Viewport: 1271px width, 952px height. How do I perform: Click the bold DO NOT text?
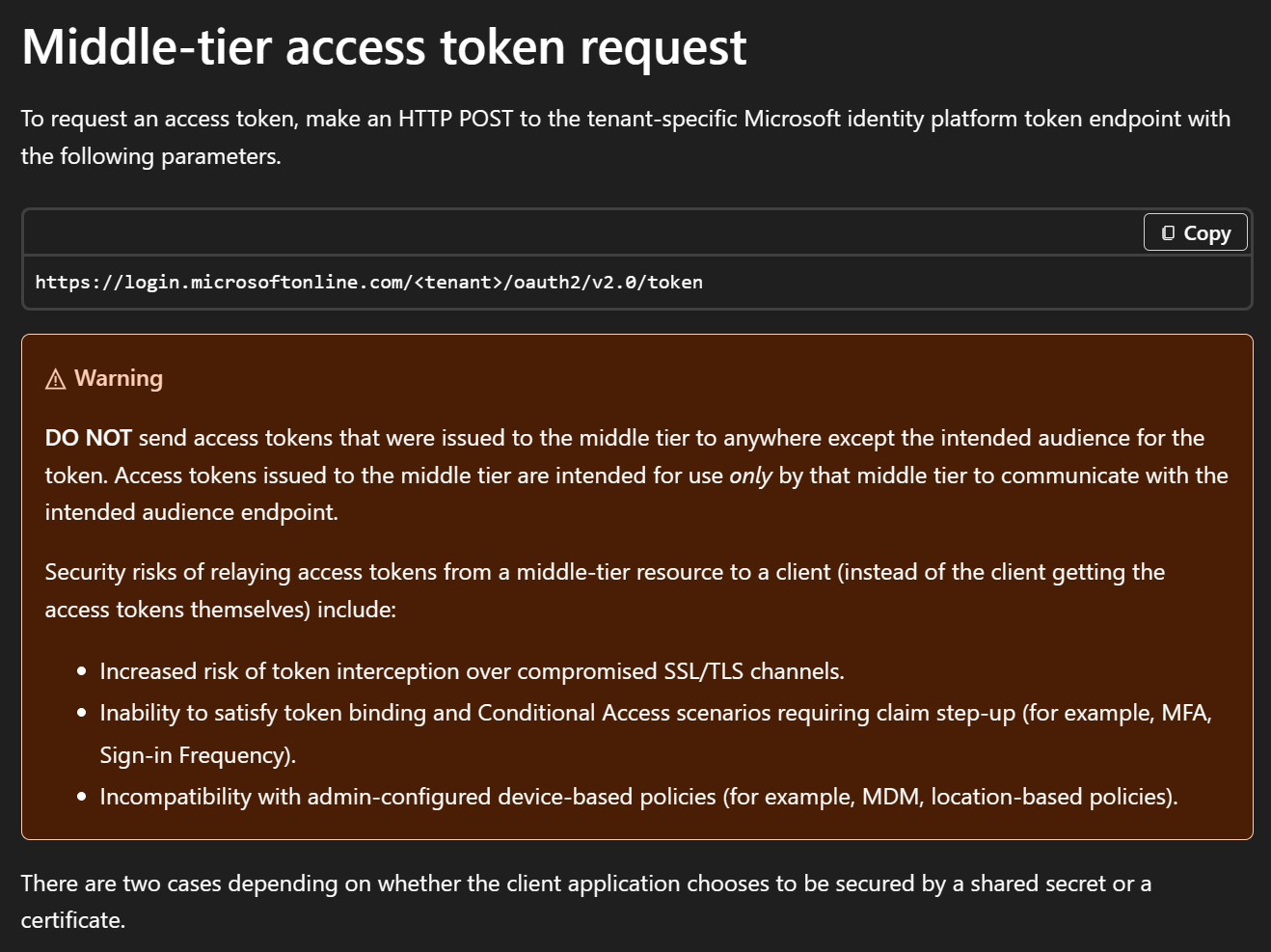tap(88, 438)
